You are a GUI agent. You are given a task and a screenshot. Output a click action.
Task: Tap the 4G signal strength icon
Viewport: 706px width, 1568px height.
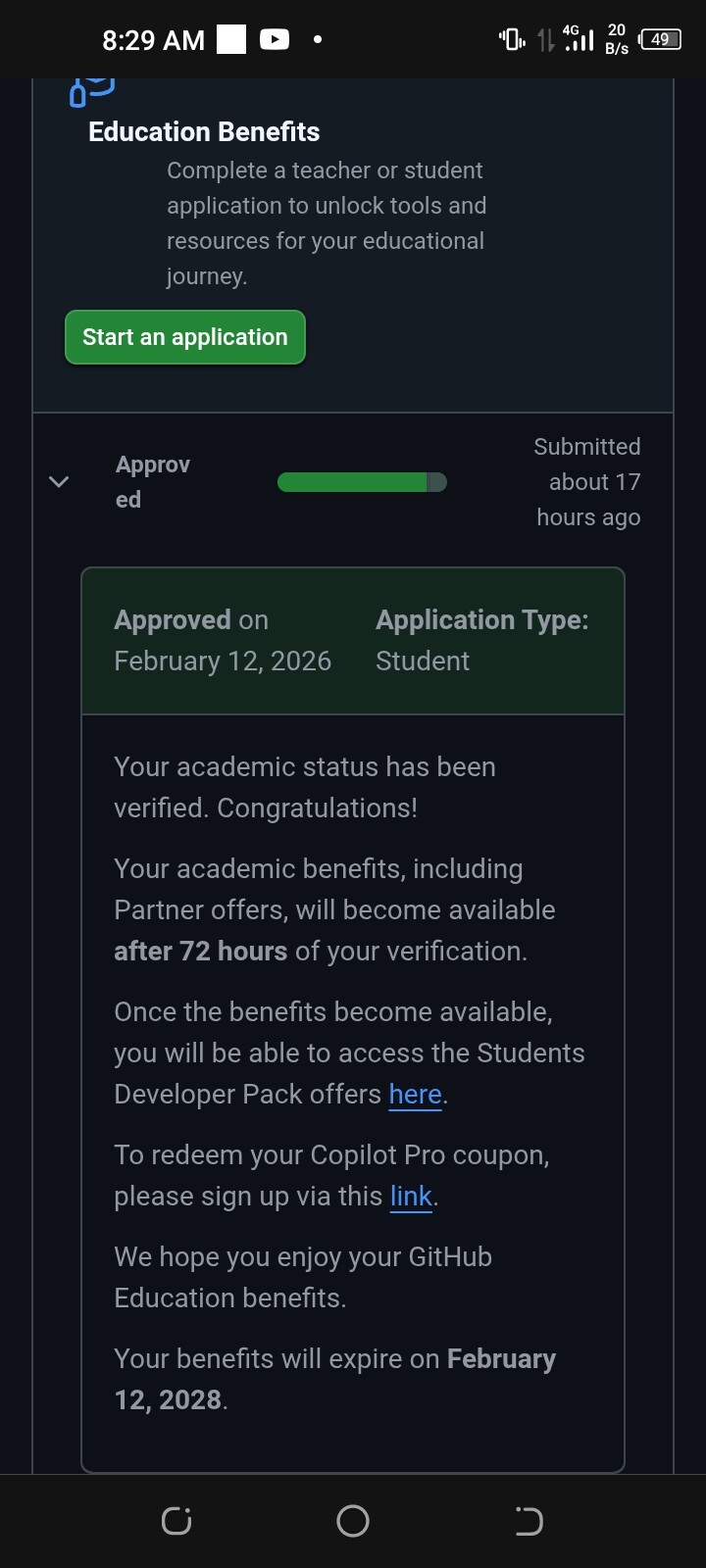coord(579,39)
